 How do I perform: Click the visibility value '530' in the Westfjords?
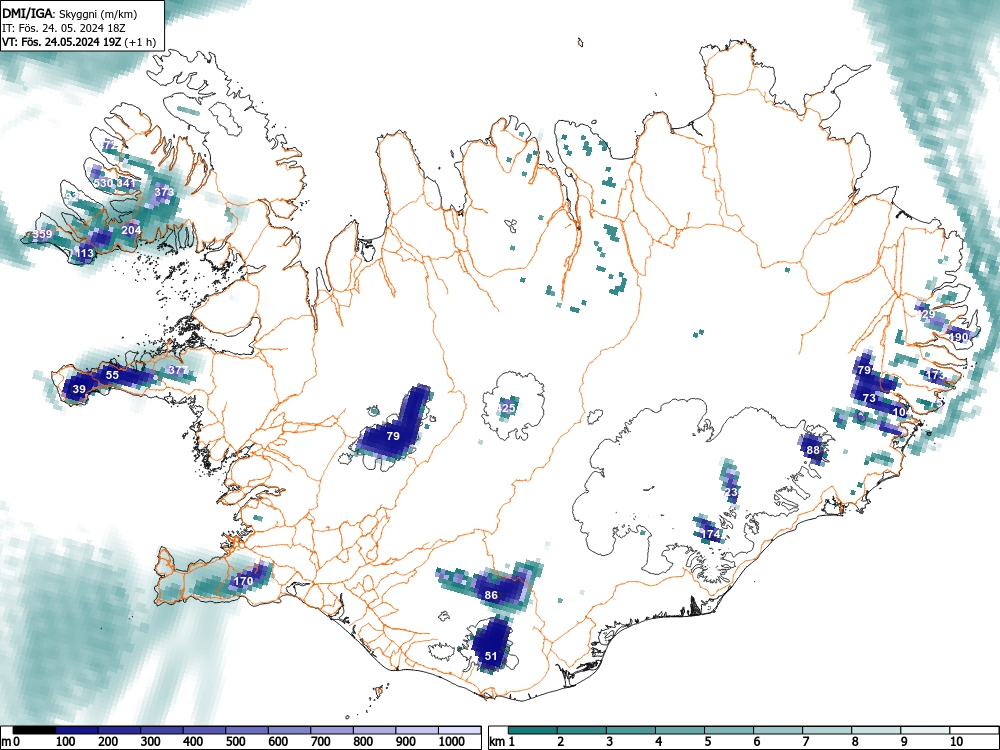pos(103,183)
